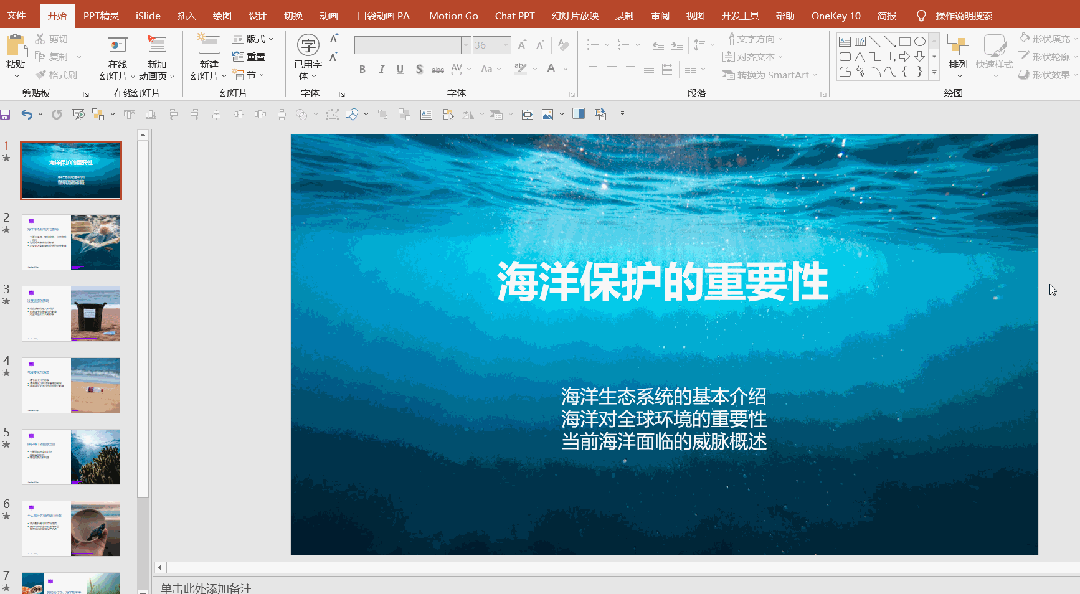
Task: Switch to the Chat PPT tab
Action: (x=515, y=15)
